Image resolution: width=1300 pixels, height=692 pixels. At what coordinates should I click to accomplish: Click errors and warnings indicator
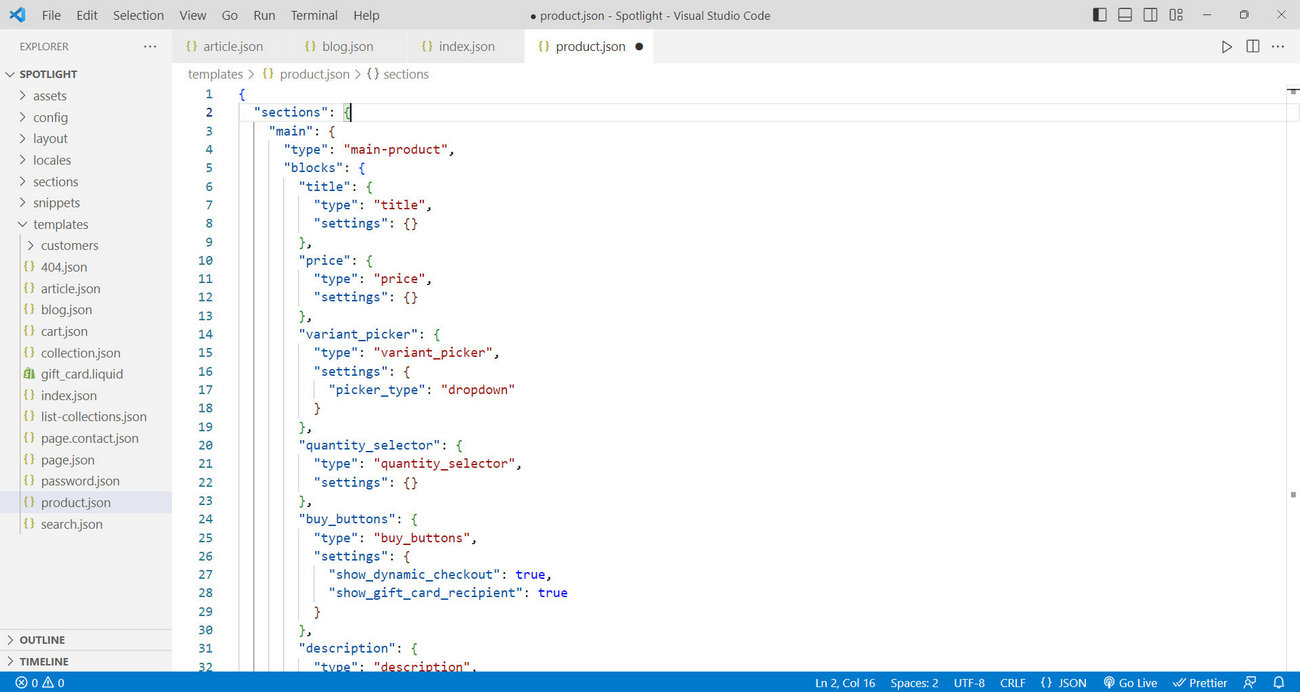coord(40,683)
